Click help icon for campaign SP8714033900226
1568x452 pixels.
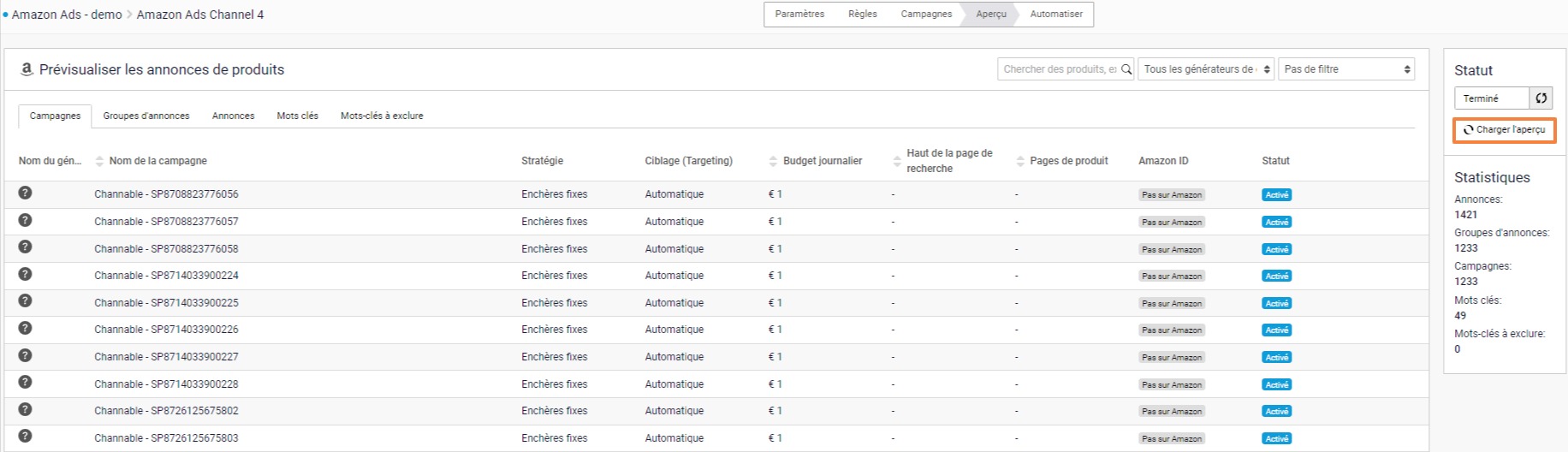click(x=25, y=328)
